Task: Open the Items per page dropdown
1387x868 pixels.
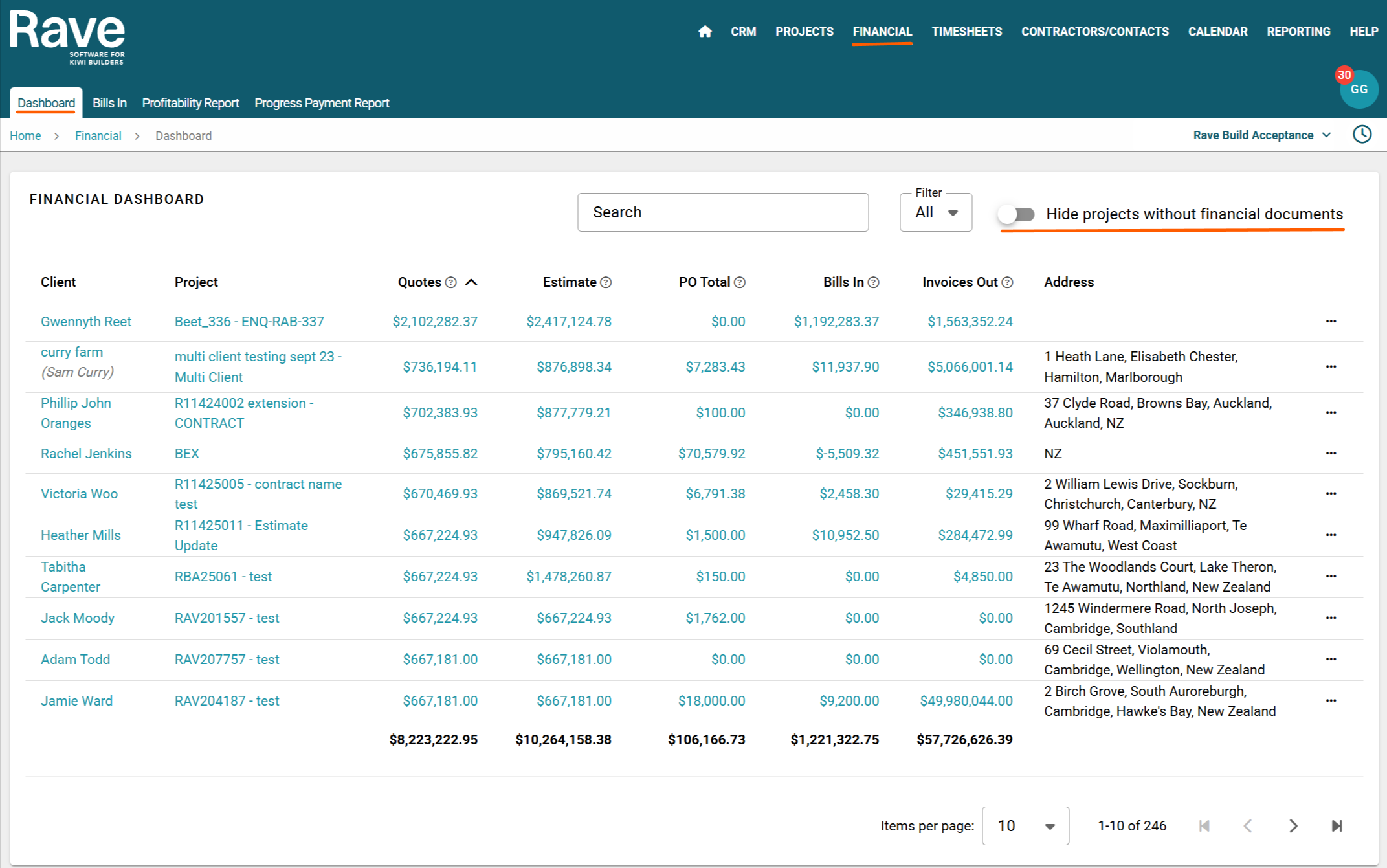Action: pyautogui.click(x=1025, y=826)
